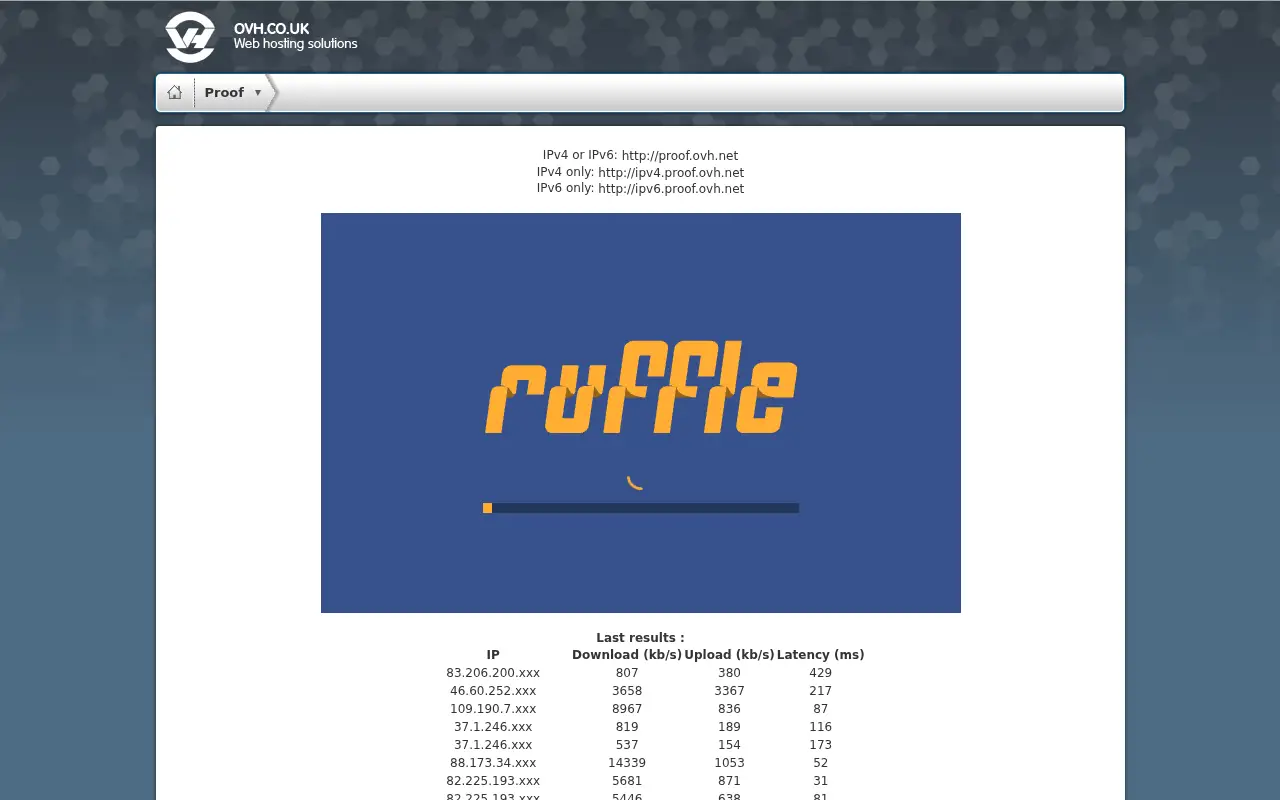
Task: Select latency value 429
Action: (820, 673)
